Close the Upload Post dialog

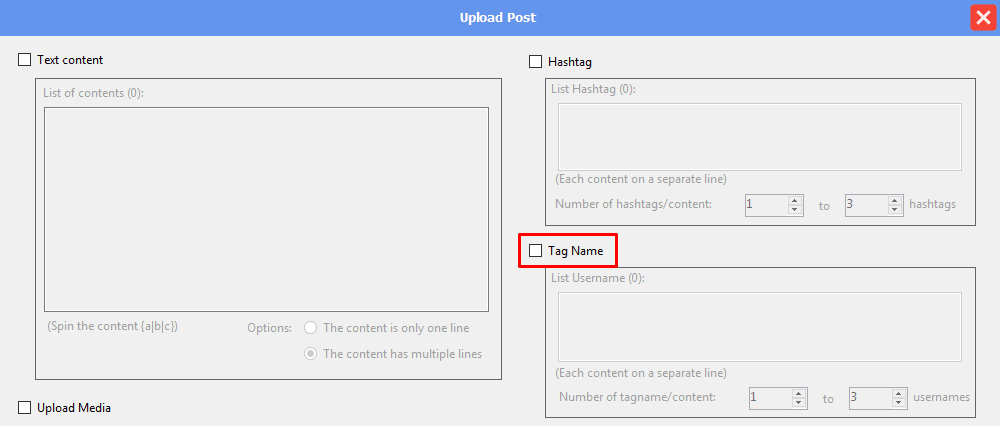click(x=983, y=18)
